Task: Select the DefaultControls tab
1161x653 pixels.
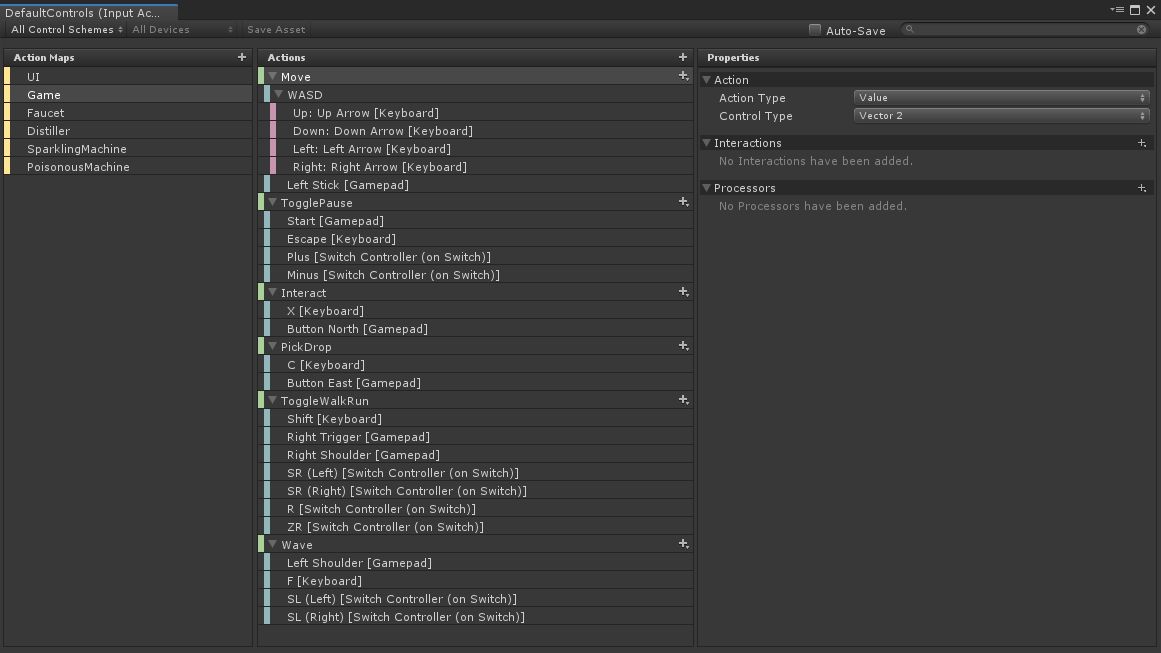Action: (89, 13)
